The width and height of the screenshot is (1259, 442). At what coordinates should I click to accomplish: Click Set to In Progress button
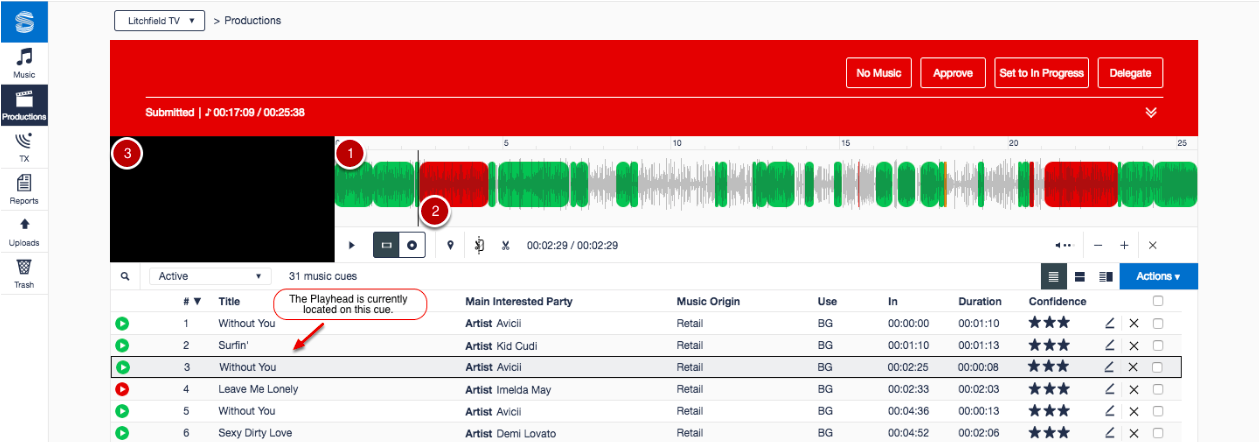click(1042, 73)
